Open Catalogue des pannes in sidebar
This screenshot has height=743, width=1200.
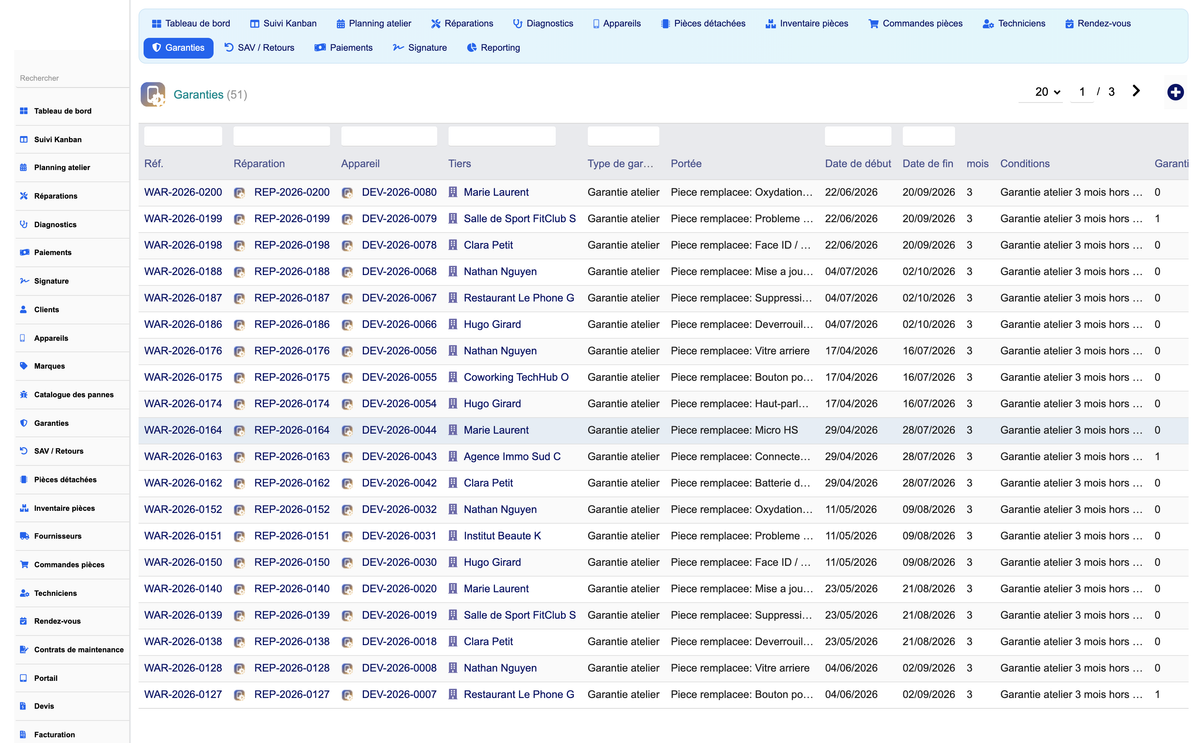(72, 395)
